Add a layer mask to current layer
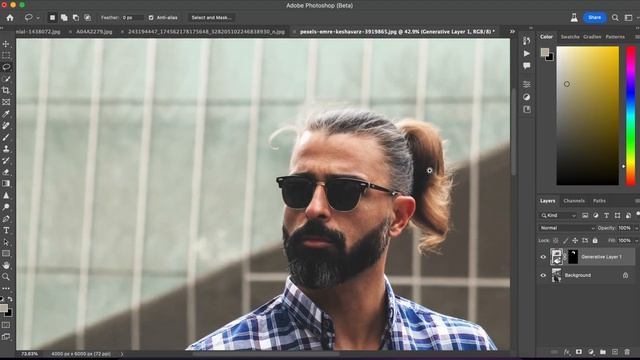Image resolution: width=640 pixels, height=360 pixels. [579, 352]
